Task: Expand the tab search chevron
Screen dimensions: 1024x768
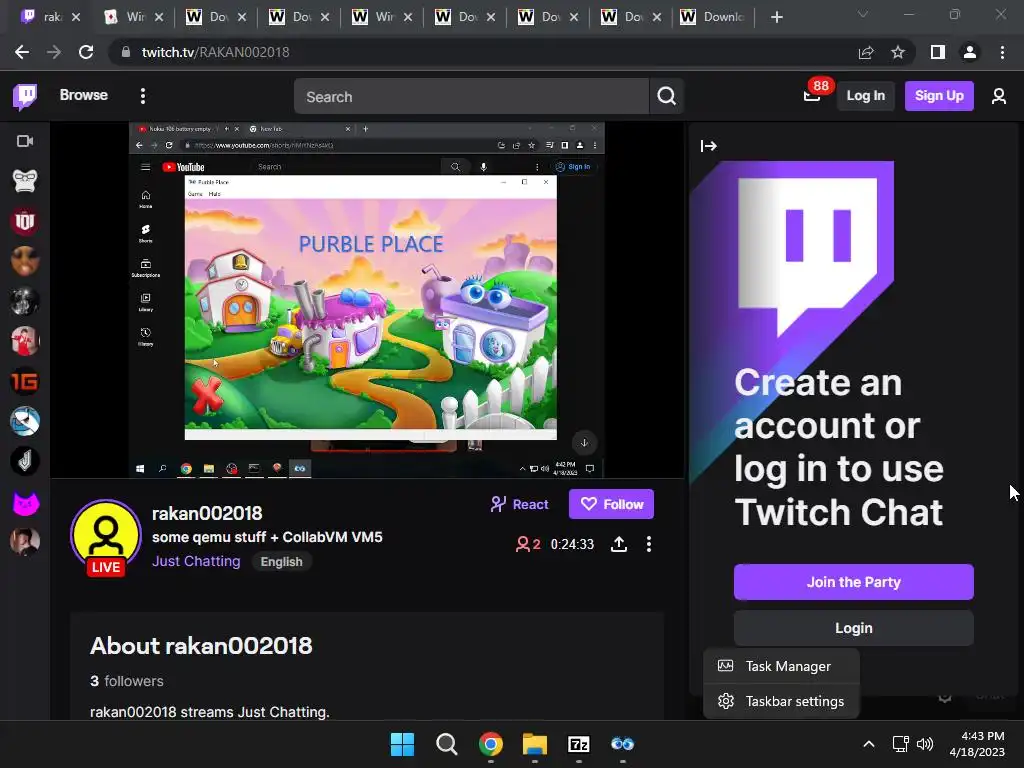Action: click(x=863, y=14)
